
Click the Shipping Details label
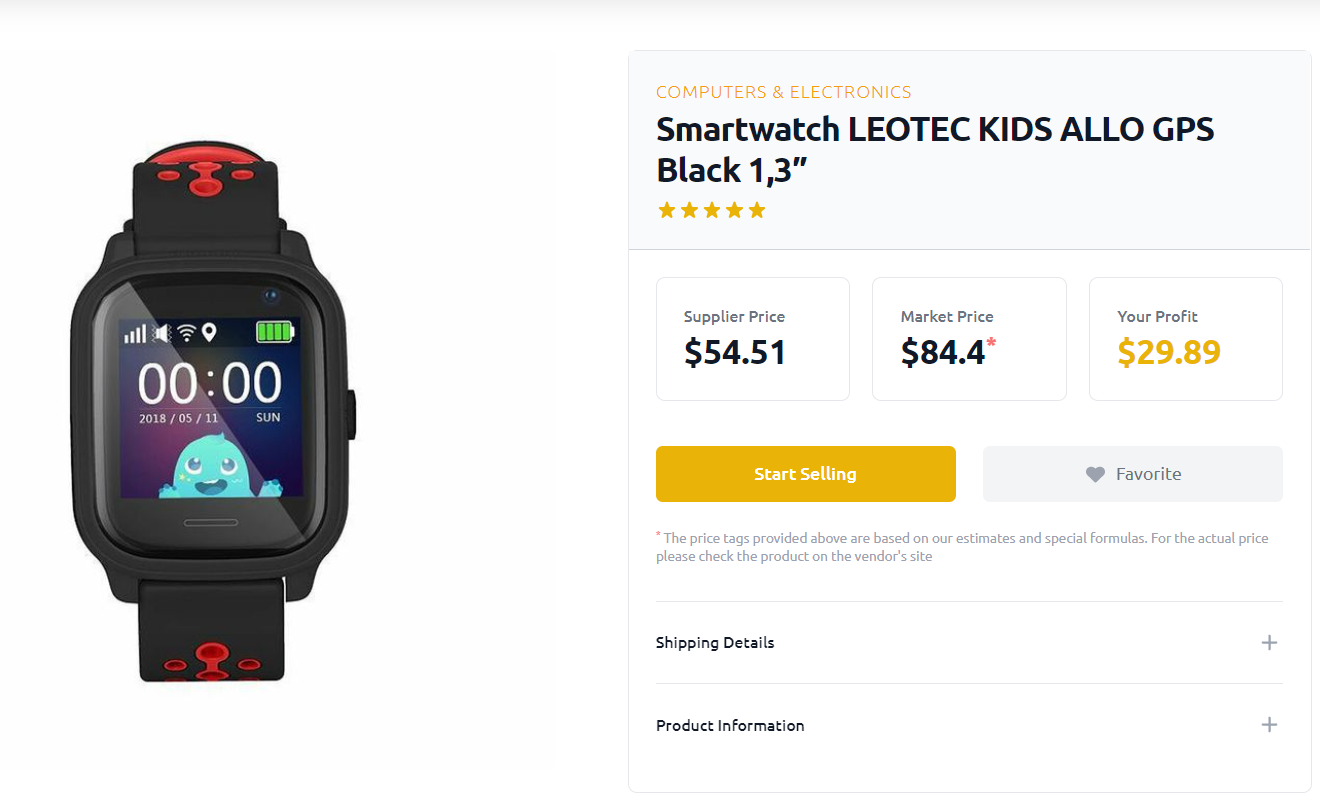point(715,642)
